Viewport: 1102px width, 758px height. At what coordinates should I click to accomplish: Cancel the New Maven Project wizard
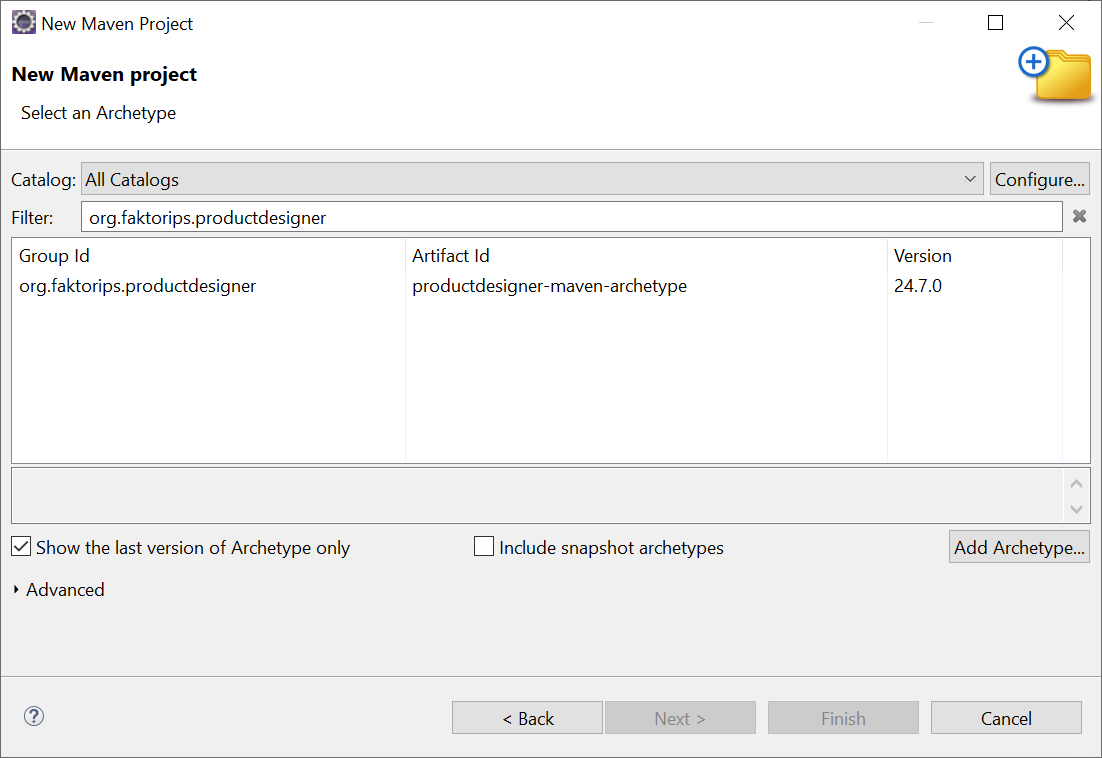1005,718
